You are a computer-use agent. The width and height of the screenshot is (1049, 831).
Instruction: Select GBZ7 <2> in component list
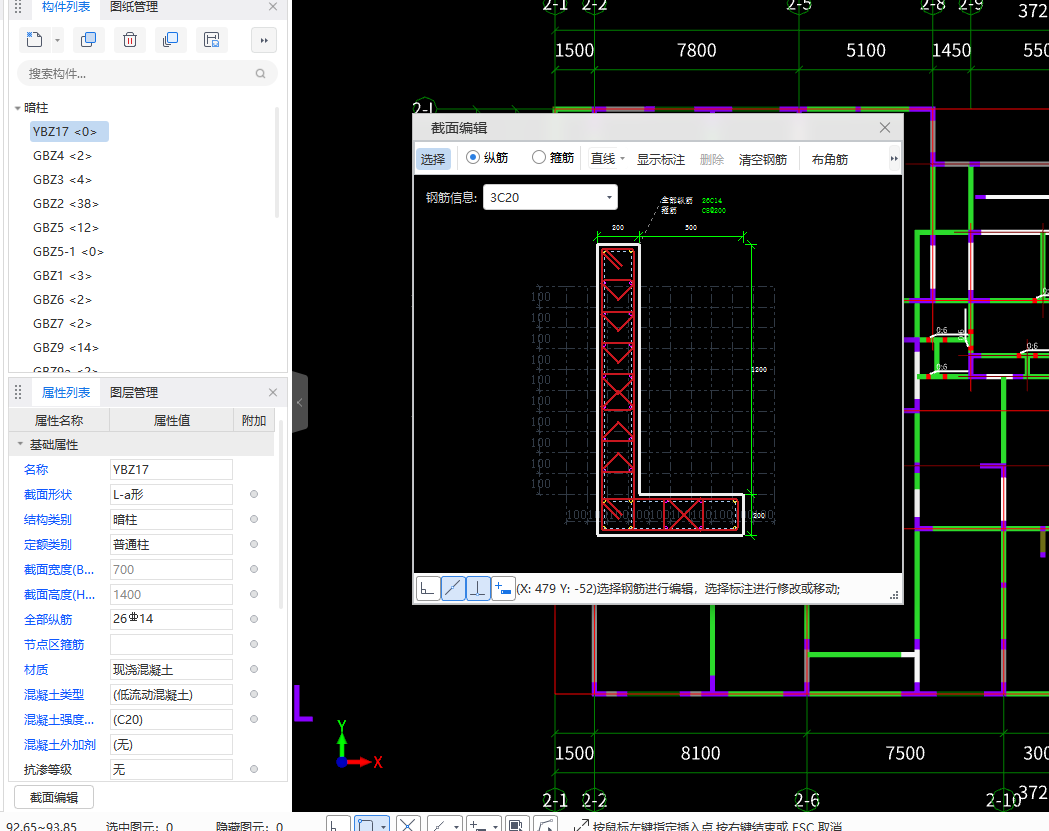pos(62,324)
